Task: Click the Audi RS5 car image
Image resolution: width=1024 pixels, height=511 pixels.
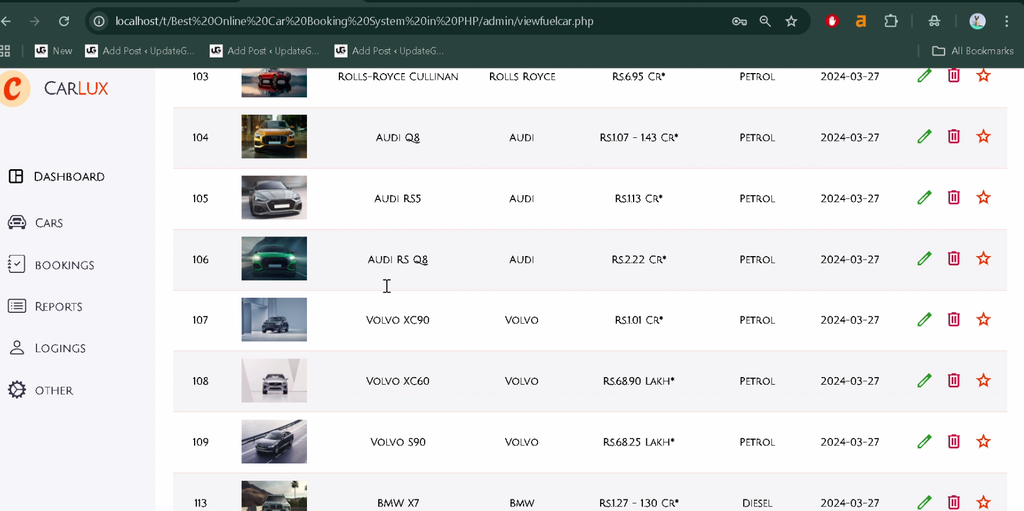Action: point(274,197)
